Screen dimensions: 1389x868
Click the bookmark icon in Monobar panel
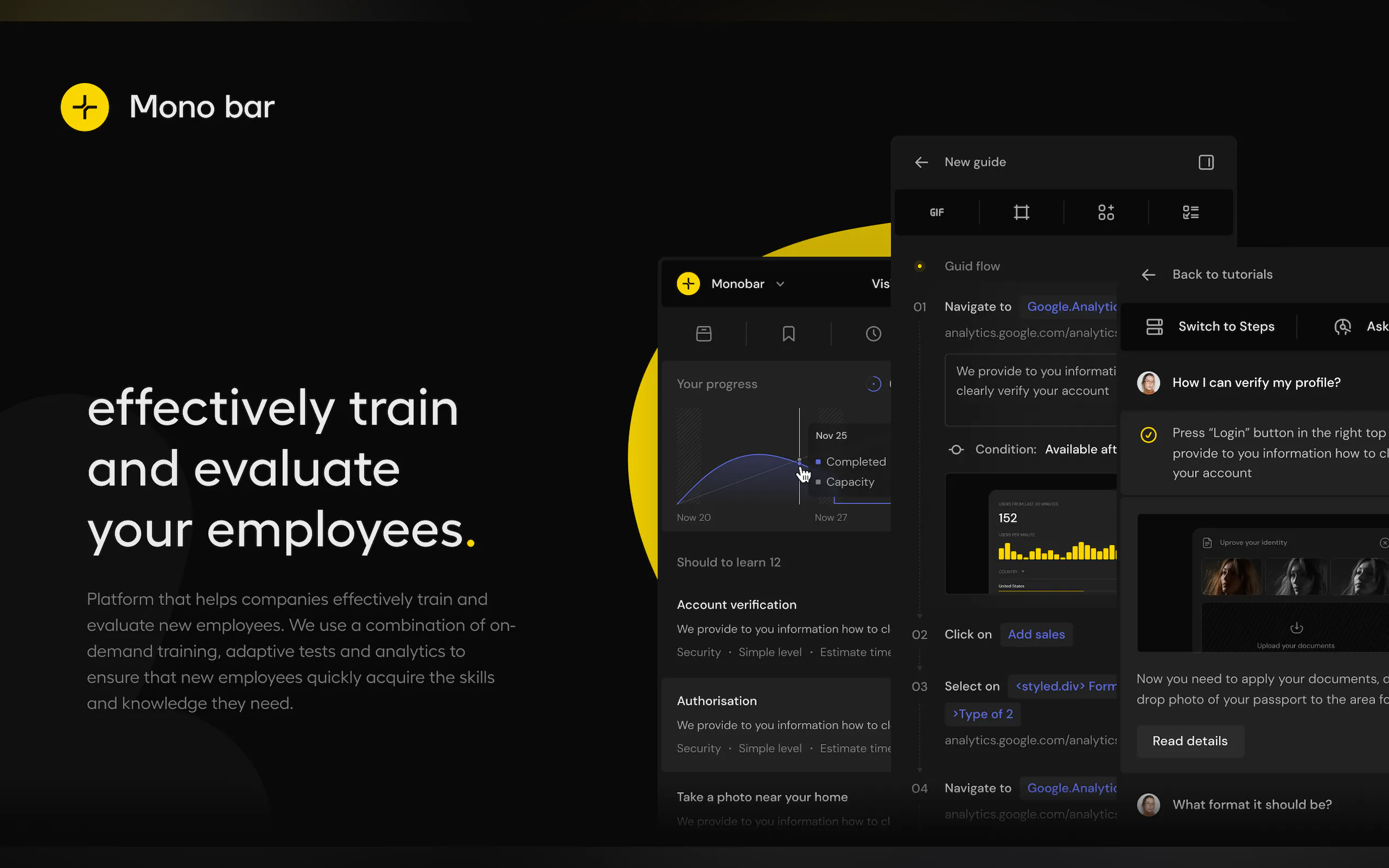pos(789,333)
